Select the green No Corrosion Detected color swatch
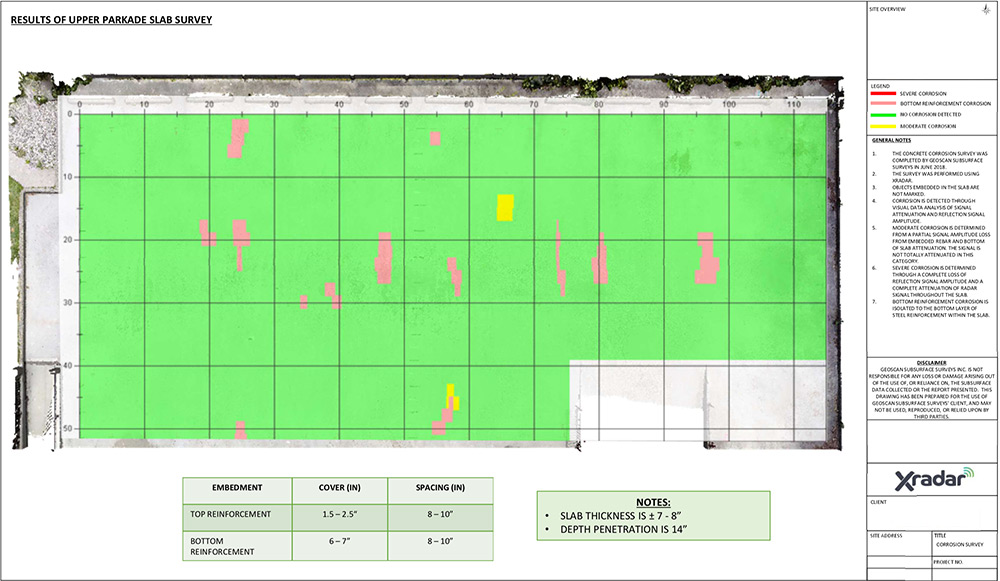 tap(883, 114)
